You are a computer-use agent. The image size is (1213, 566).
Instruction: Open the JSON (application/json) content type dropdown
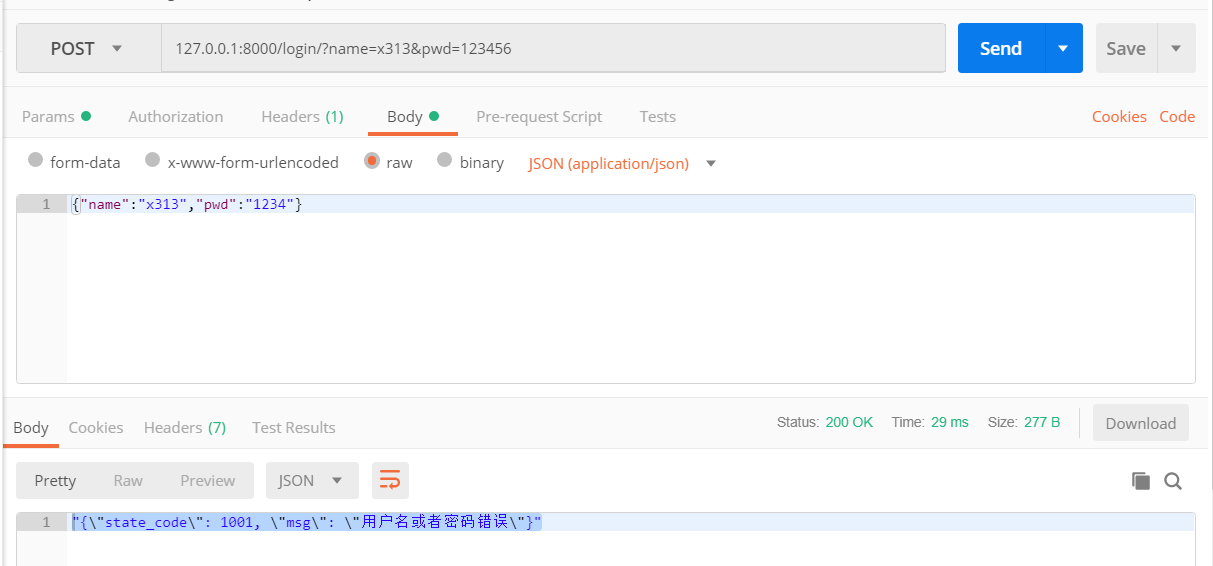point(622,163)
